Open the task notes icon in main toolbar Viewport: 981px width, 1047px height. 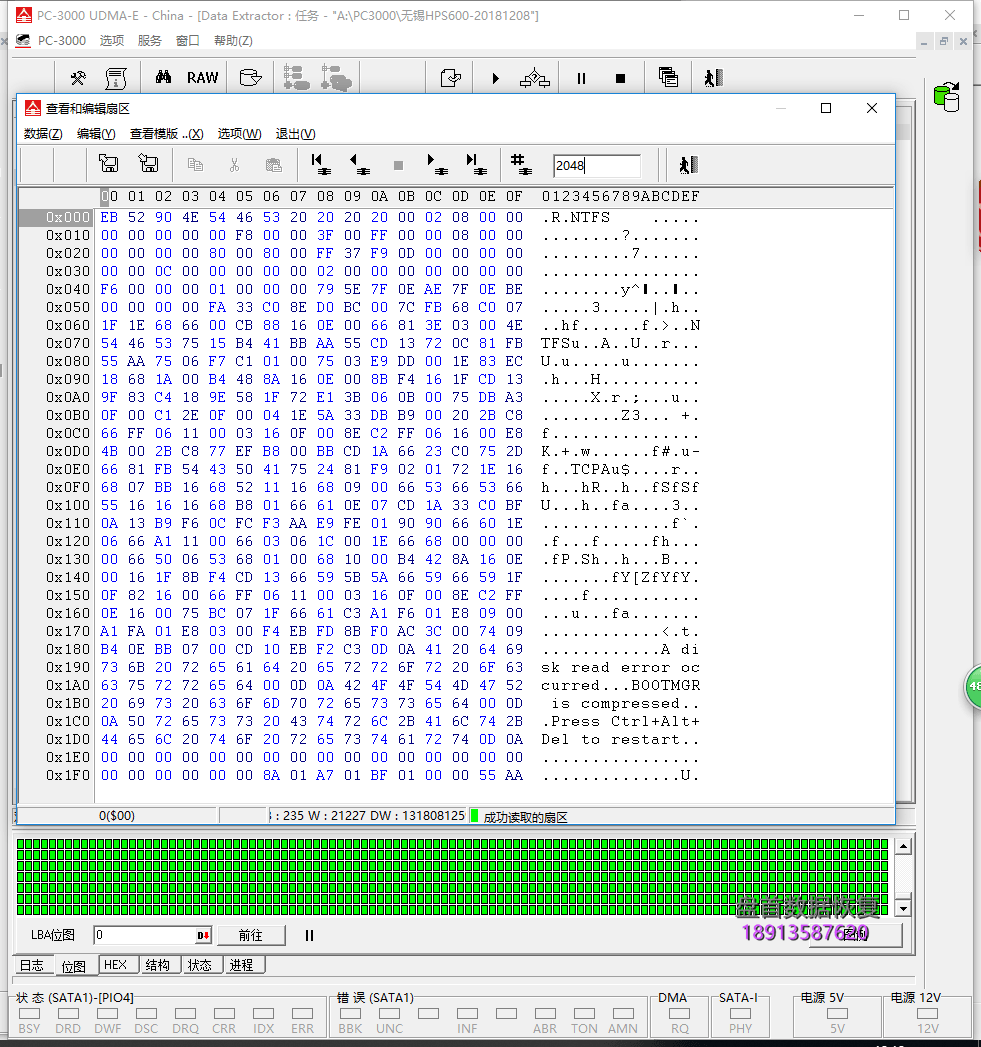(x=451, y=78)
